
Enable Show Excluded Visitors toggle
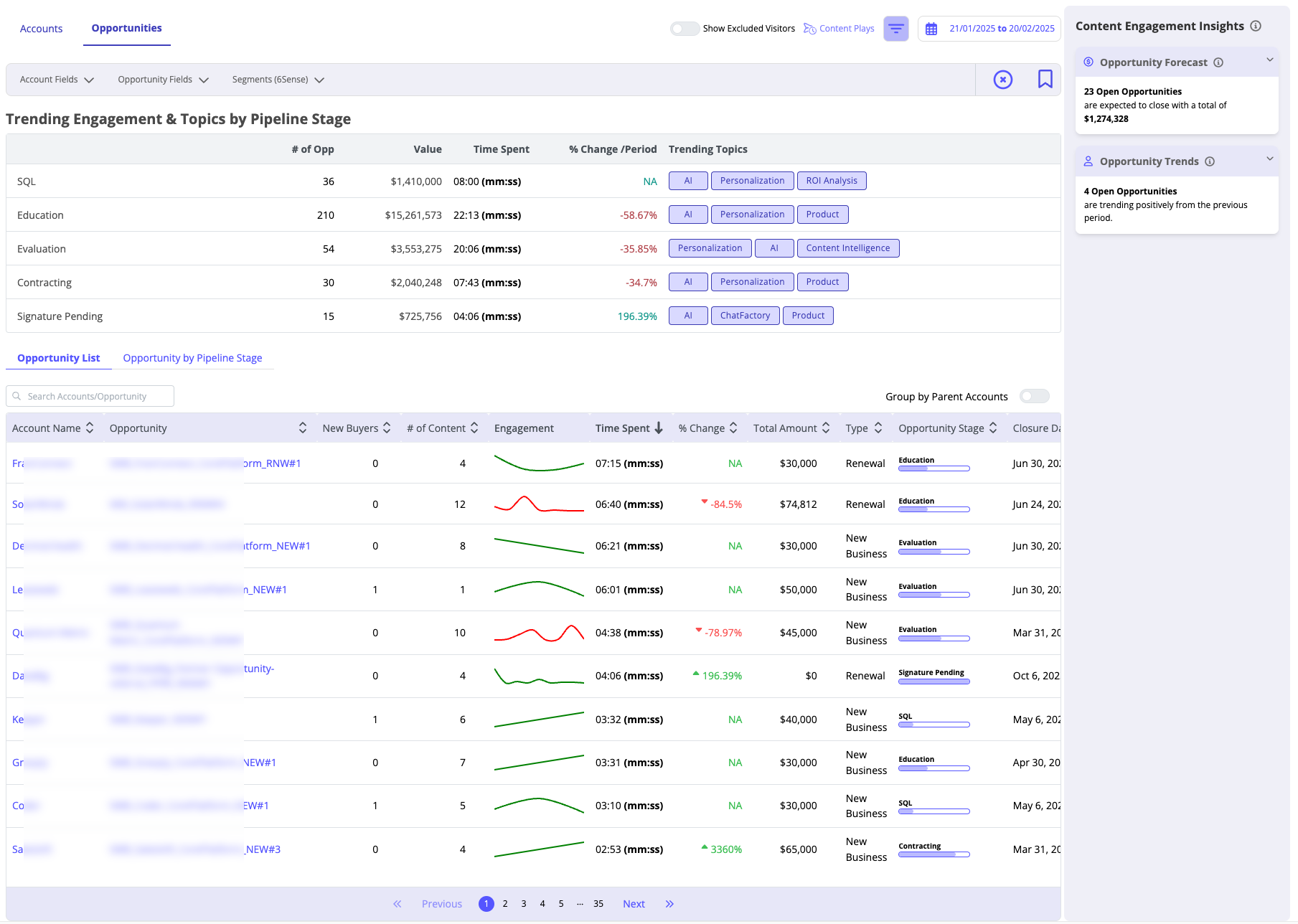[685, 29]
